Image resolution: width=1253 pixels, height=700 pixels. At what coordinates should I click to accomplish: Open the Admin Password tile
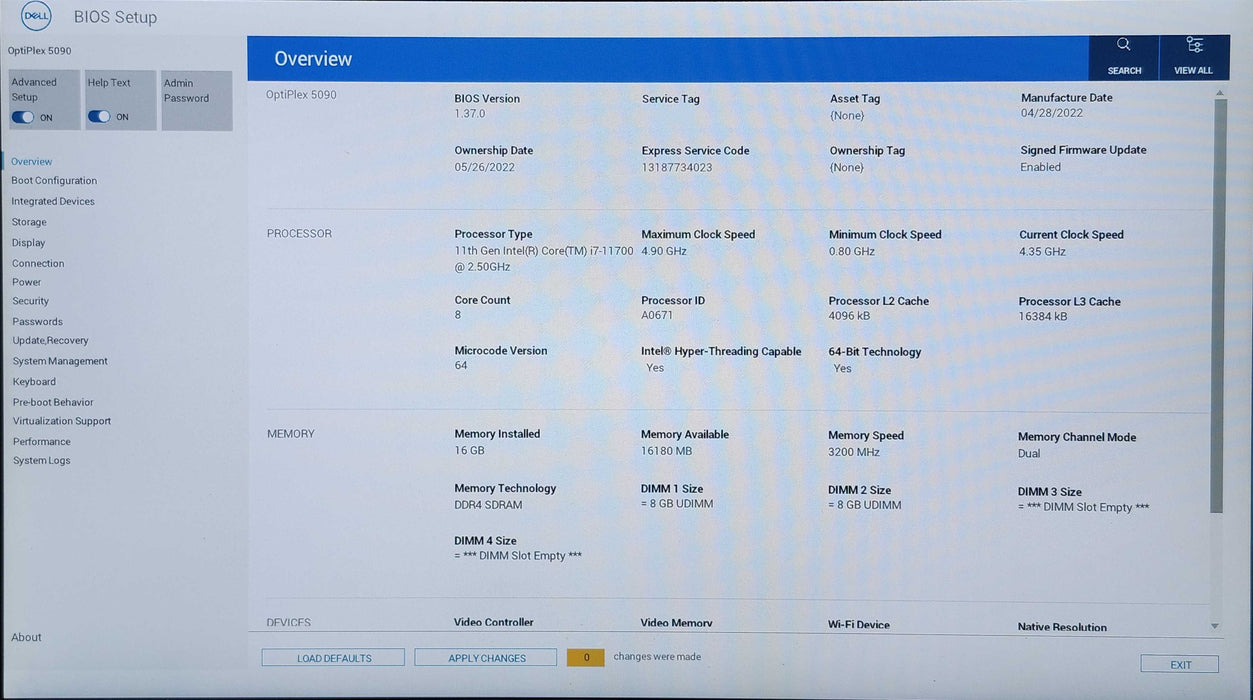(197, 100)
